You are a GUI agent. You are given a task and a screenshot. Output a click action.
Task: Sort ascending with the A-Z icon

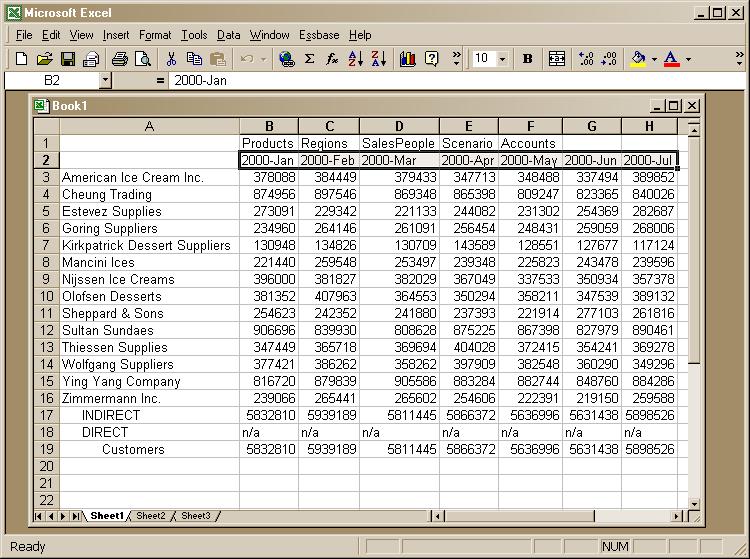355,59
